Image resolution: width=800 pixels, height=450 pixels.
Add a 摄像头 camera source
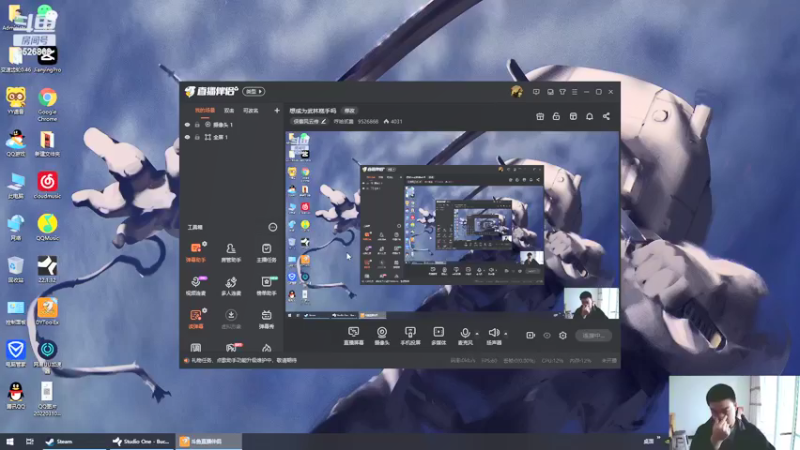coord(382,336)
